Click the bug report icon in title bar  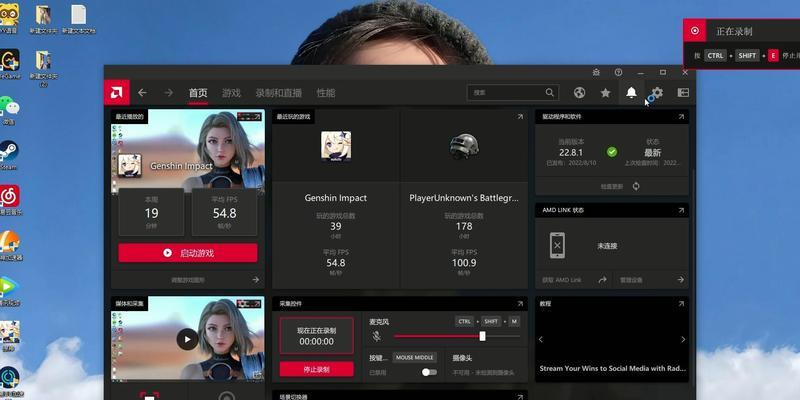pos(596,72)
